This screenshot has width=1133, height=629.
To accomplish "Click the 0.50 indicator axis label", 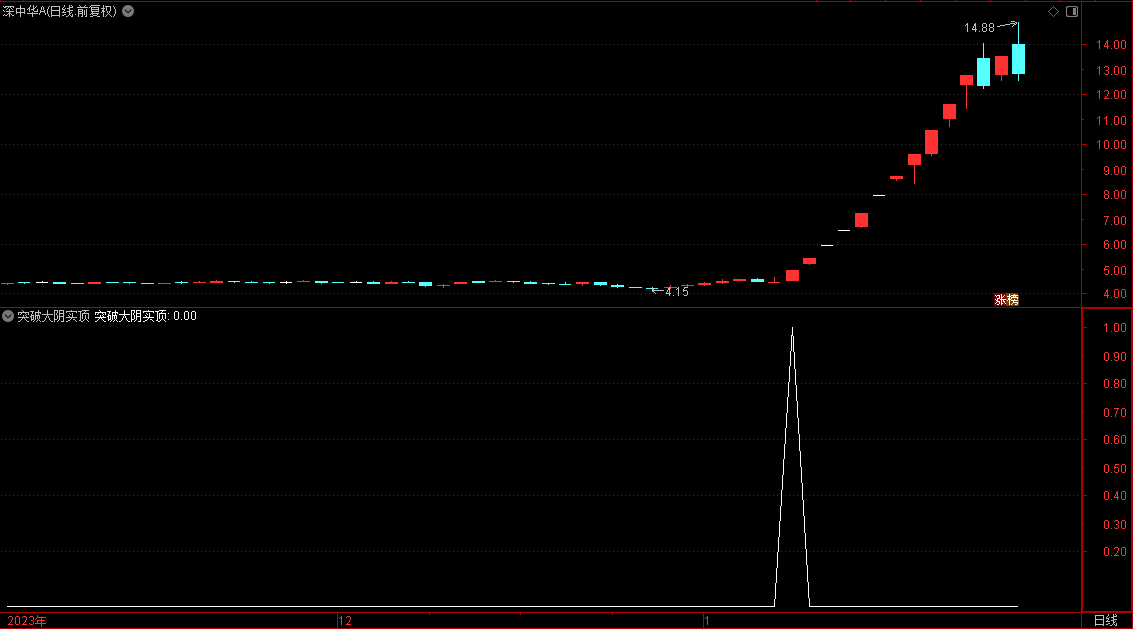I will [1114, 468].
